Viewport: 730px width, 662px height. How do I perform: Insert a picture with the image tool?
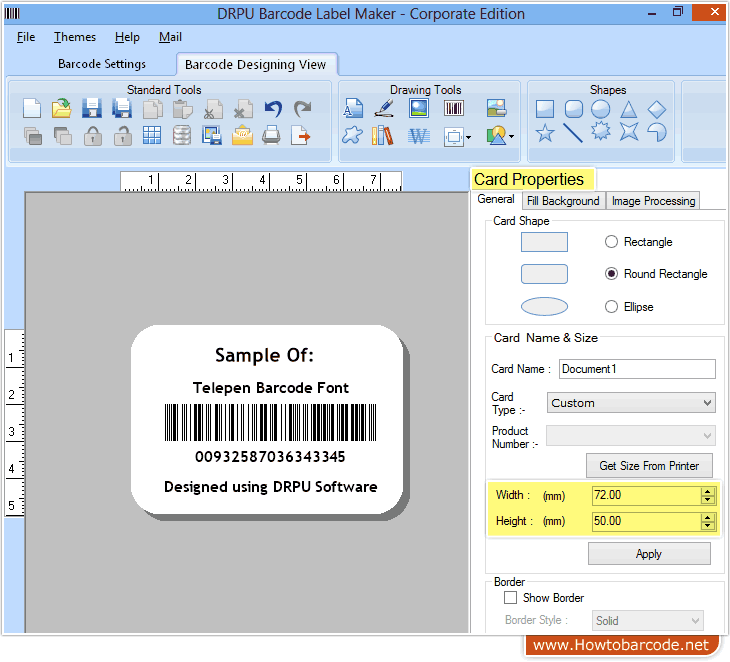(419, 108)
